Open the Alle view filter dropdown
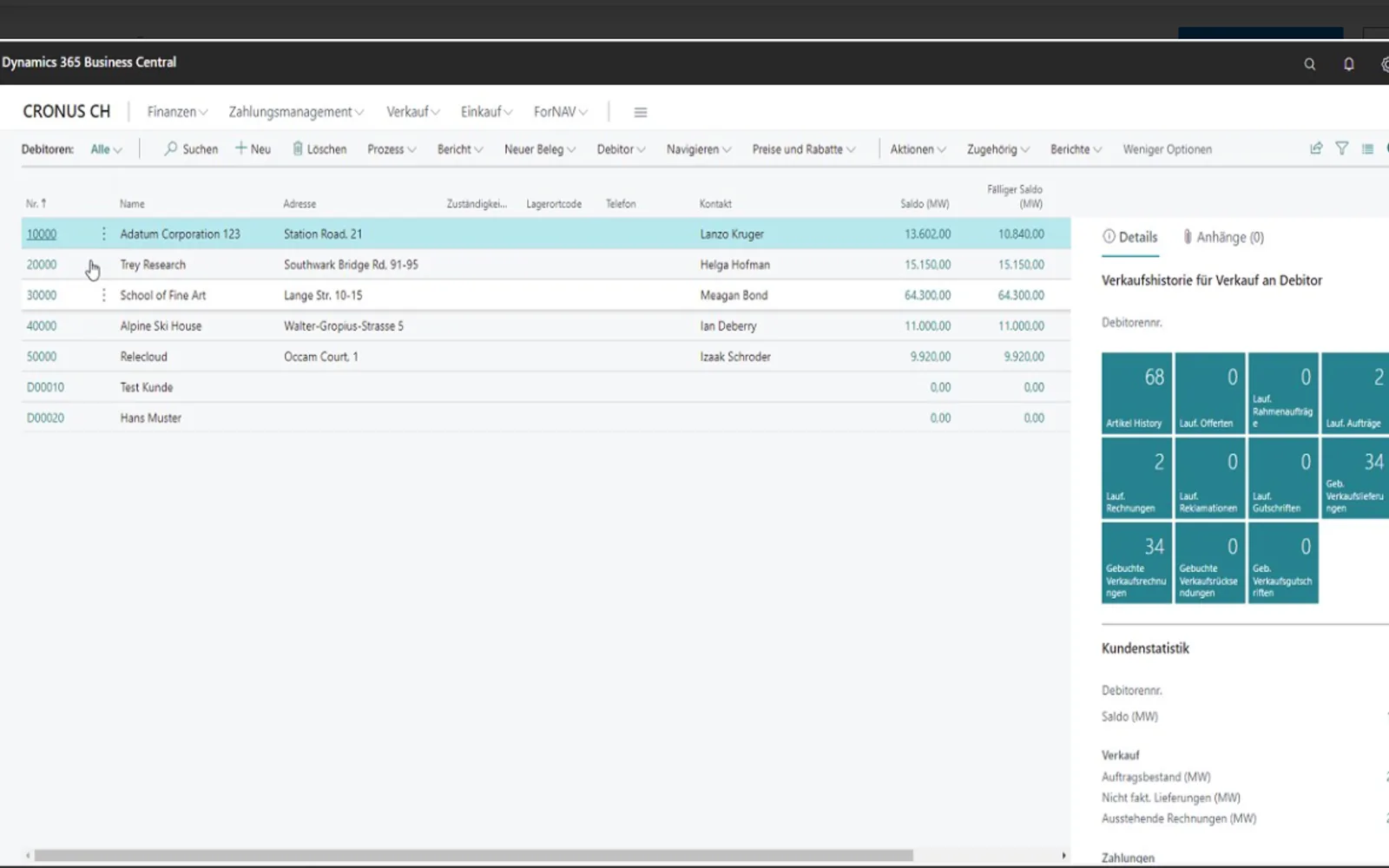The image size is (1389, 868). [106, 149]
